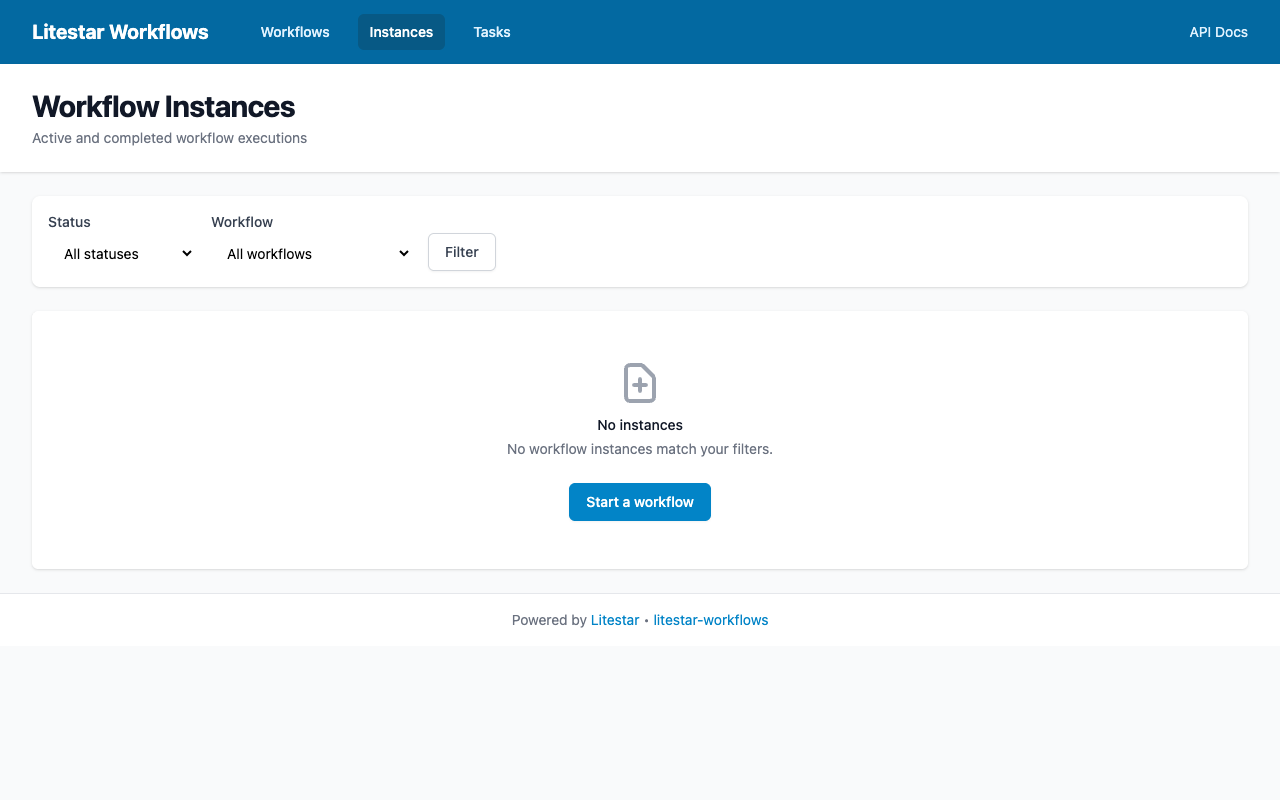This screenshot has height=800, width=1280.
Task: Click the empty-state document plus icon
Action: tap(640, 383)
